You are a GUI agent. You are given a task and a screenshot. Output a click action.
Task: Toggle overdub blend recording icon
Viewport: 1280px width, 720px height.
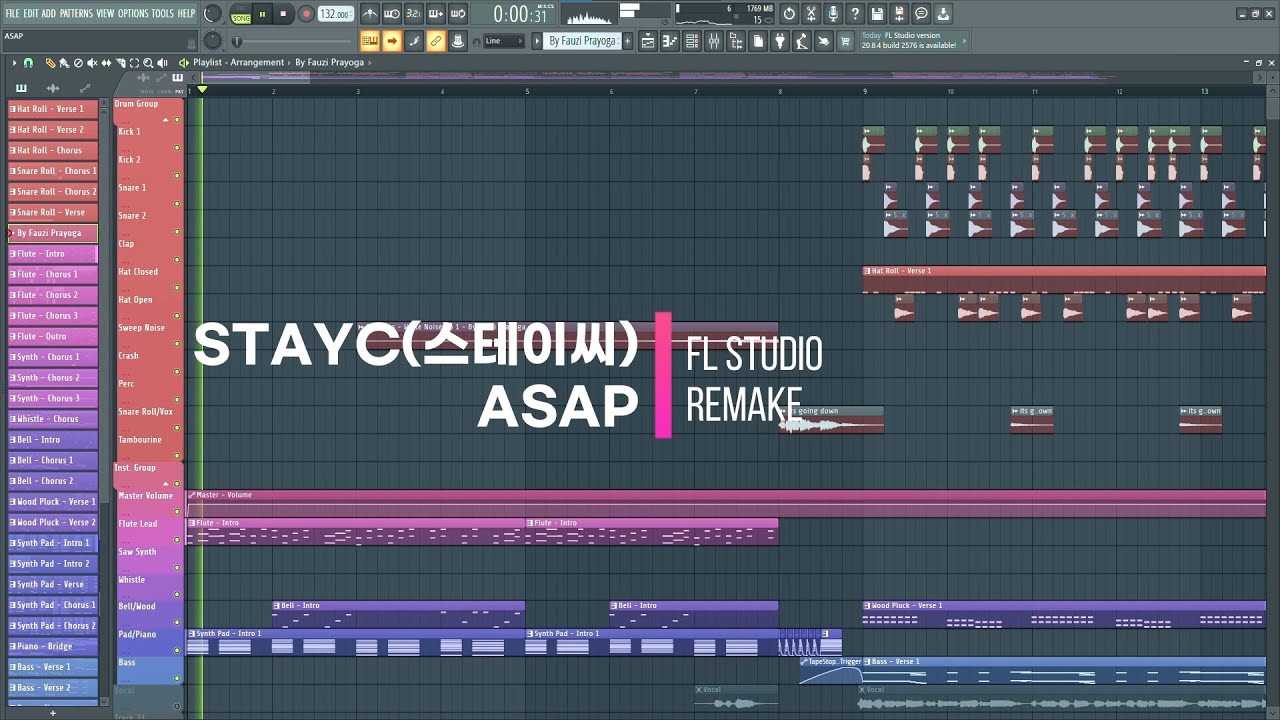tap(435, 14)
